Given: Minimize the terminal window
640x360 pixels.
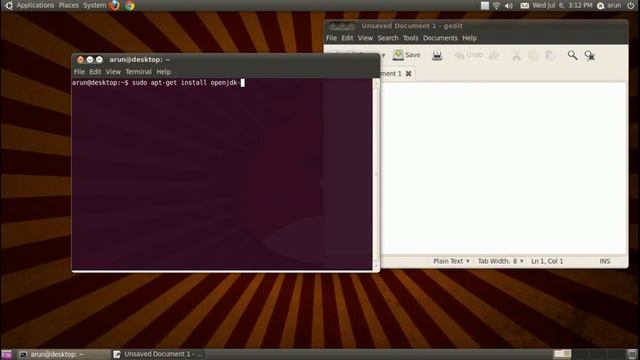Looking at the screenshot, I should pos(90,60).
